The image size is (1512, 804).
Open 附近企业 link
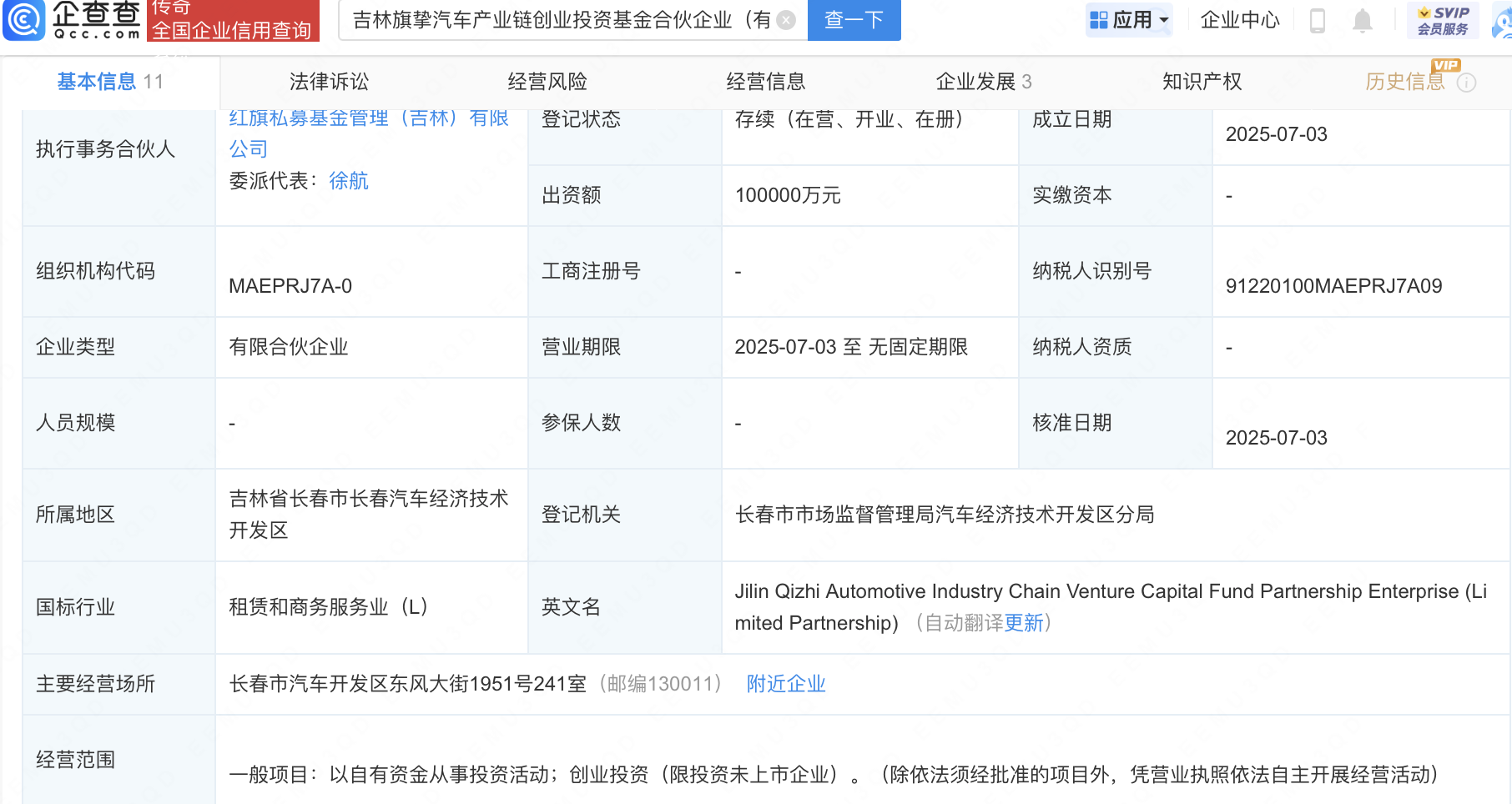[x=786, y=684]
